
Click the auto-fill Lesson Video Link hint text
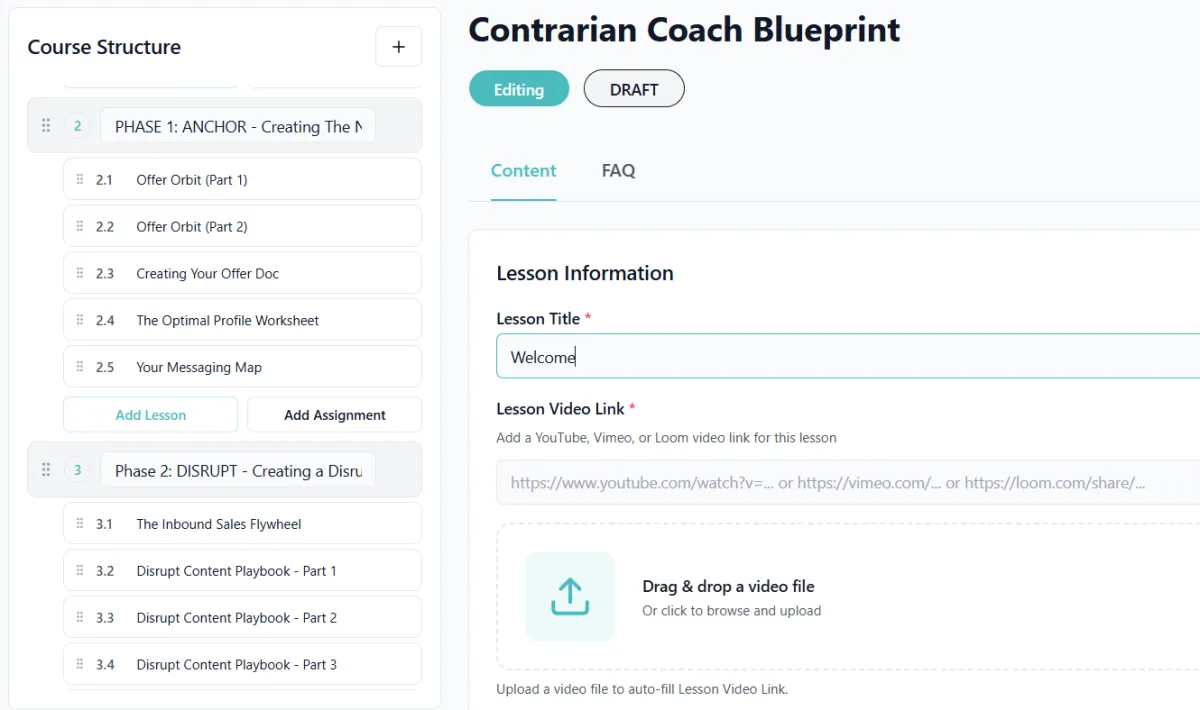pos(642,689)
